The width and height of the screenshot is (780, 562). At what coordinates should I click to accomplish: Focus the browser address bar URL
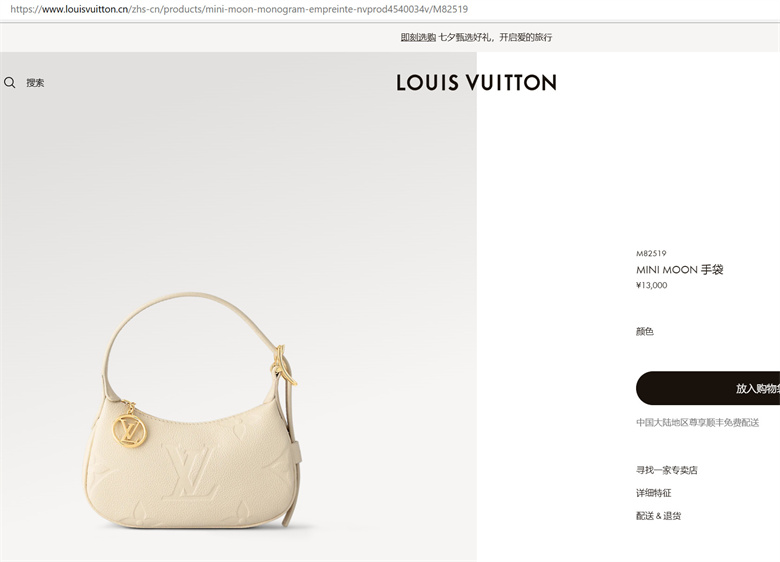[239, 9]
